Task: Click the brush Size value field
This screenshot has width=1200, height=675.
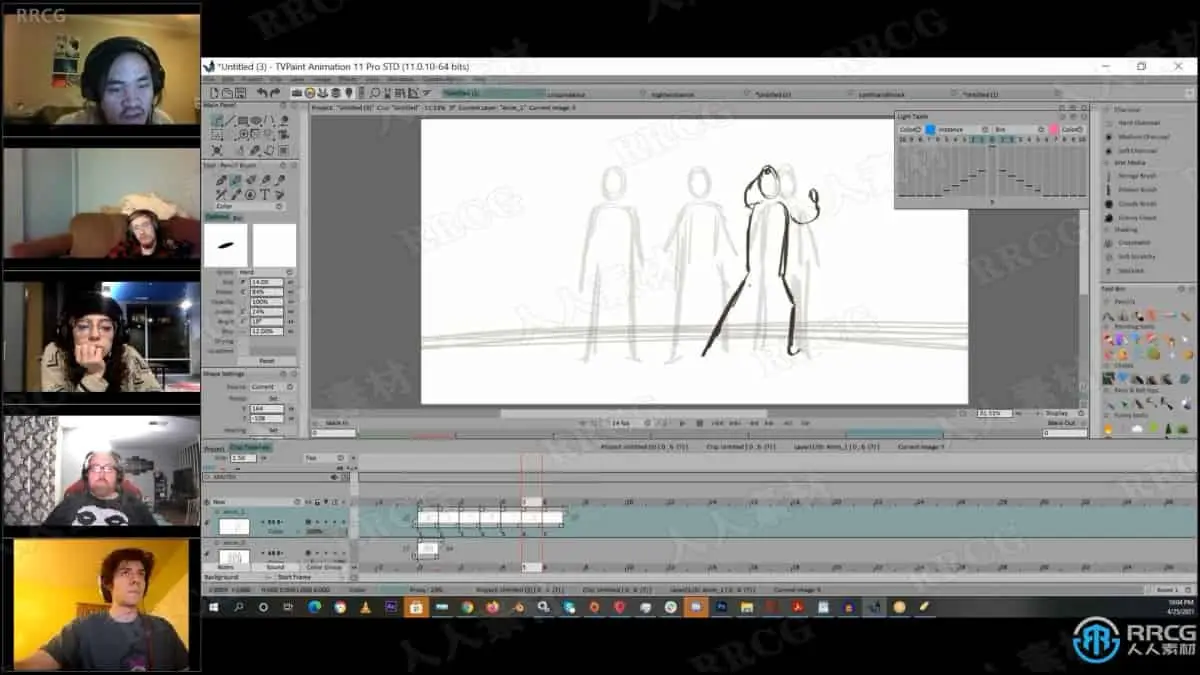Action: click(266, 282)
